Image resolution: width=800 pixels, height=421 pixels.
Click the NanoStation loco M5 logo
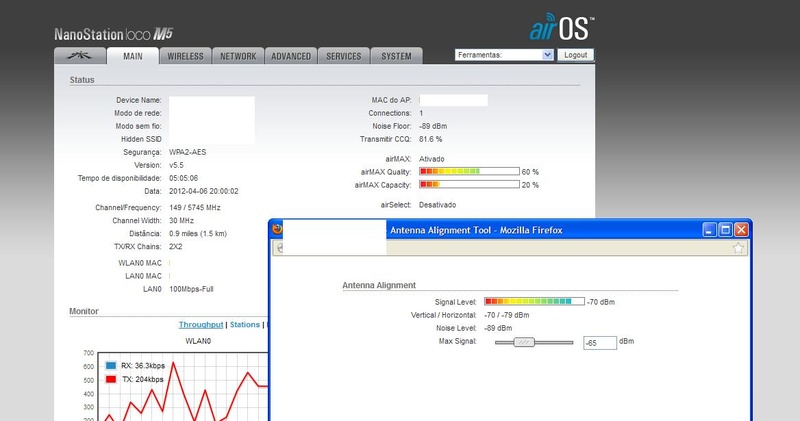[113, 34]
